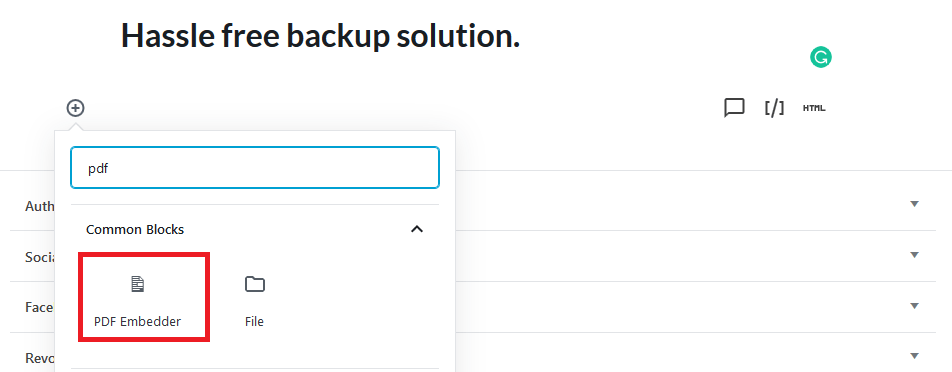Image resolution: width=952 pixels, height=372 pixels.
Task: Select the File block folder icon
Action: [x=255, y=284]
